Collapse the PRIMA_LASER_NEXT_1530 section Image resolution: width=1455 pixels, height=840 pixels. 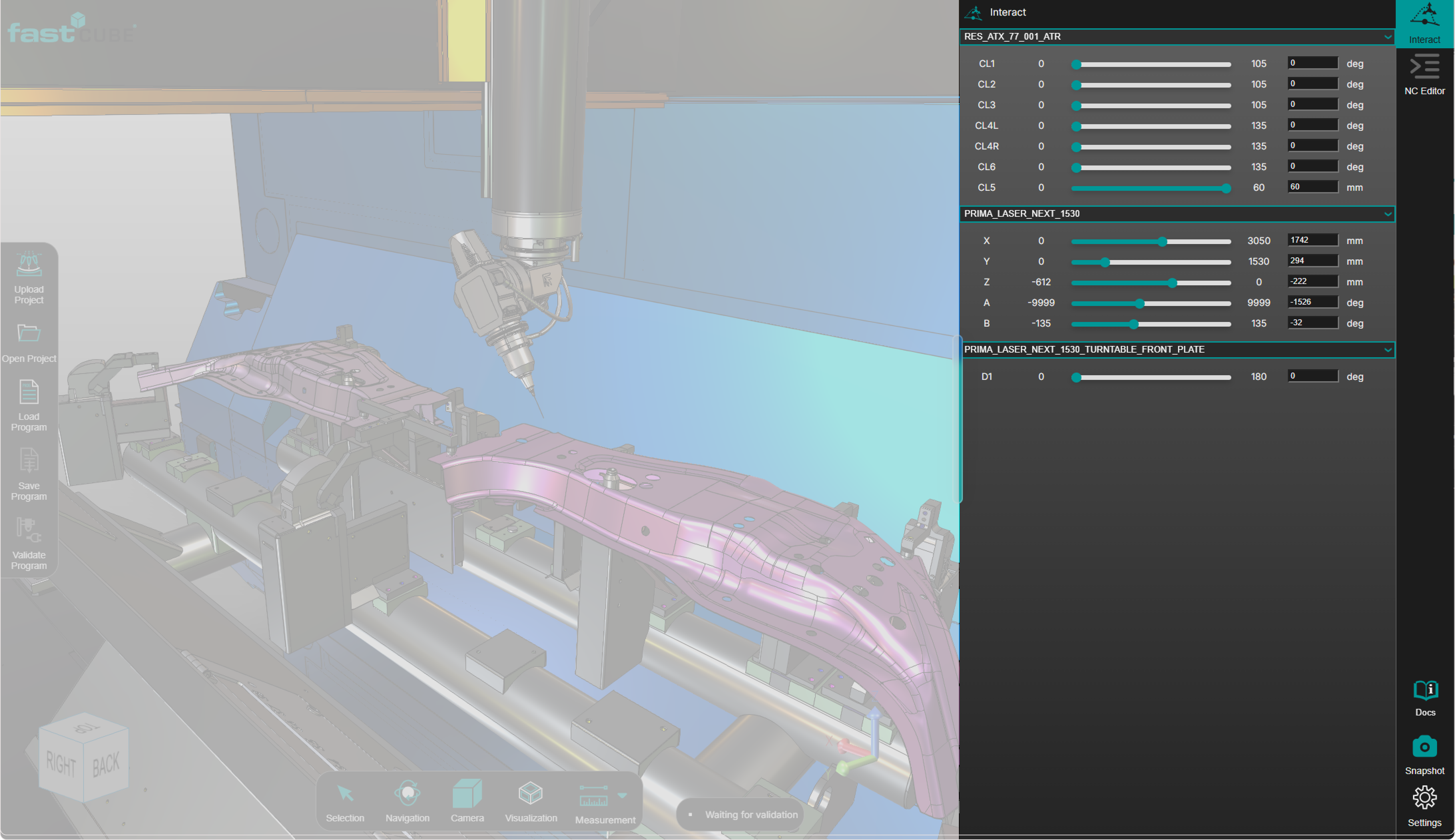(x=1387, y=214)
